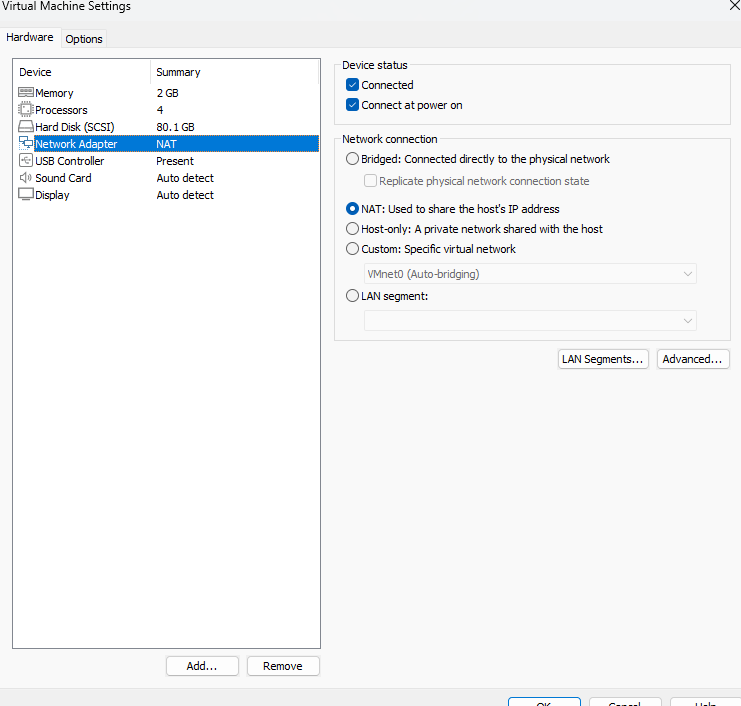Select the Bridged network radio button
Screen dimensions: 741x706
click(352, 159)
